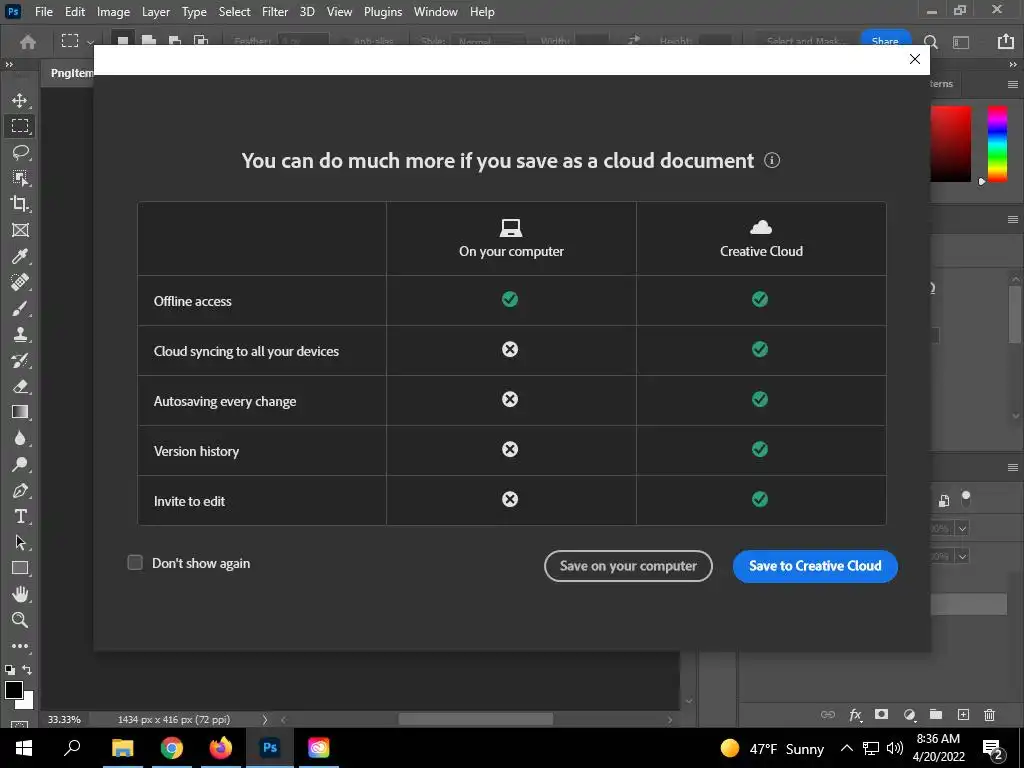
Task: Select the Eyedropper tool
Action: (20, 256)
